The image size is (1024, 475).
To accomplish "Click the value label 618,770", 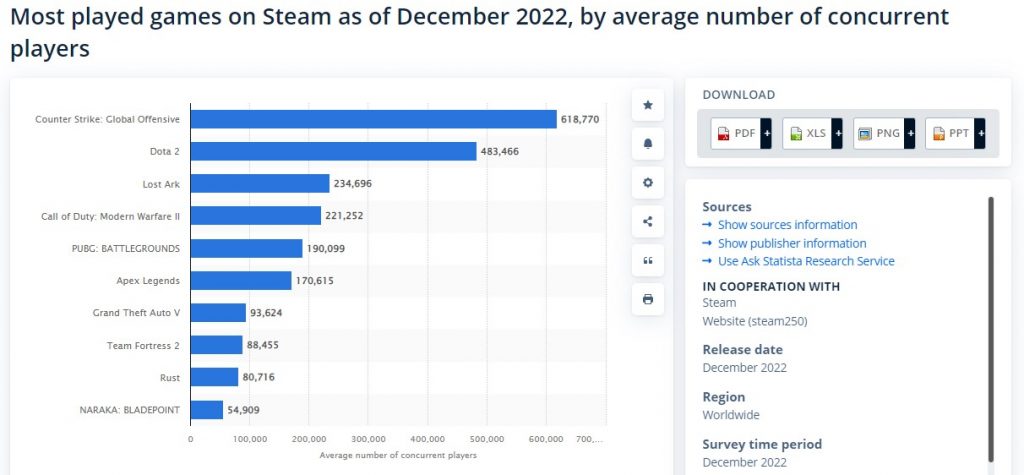I will coord(580,120).
